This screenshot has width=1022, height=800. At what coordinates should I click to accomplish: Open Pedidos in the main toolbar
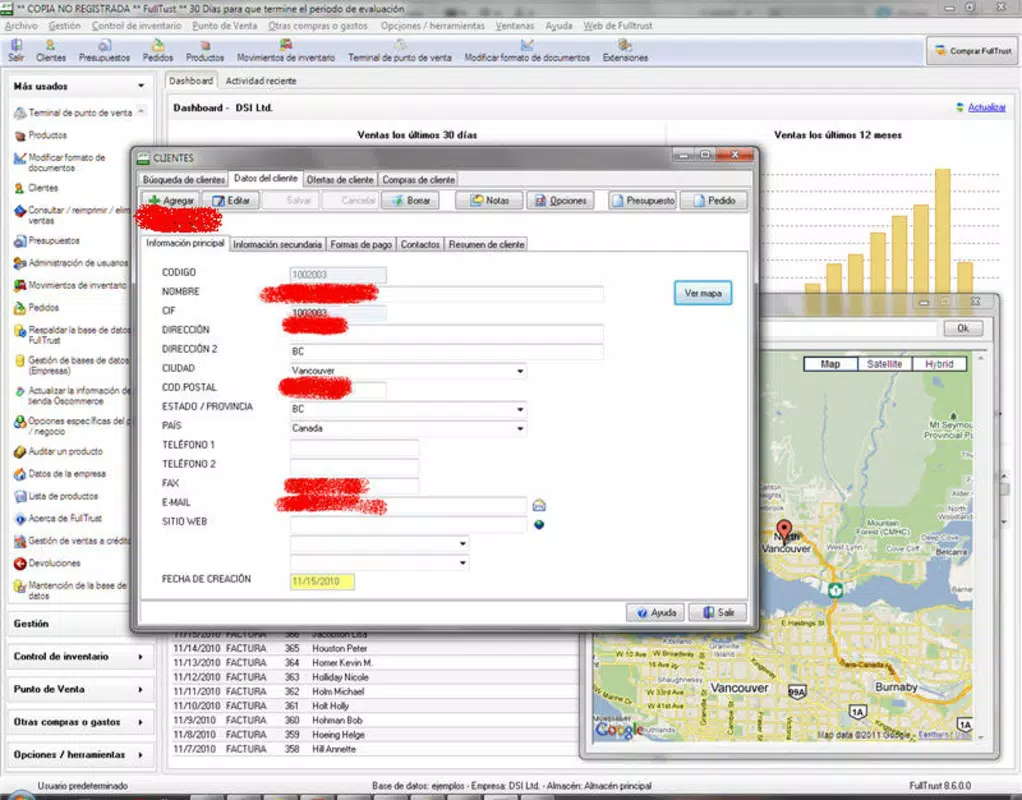coord(158,51)
